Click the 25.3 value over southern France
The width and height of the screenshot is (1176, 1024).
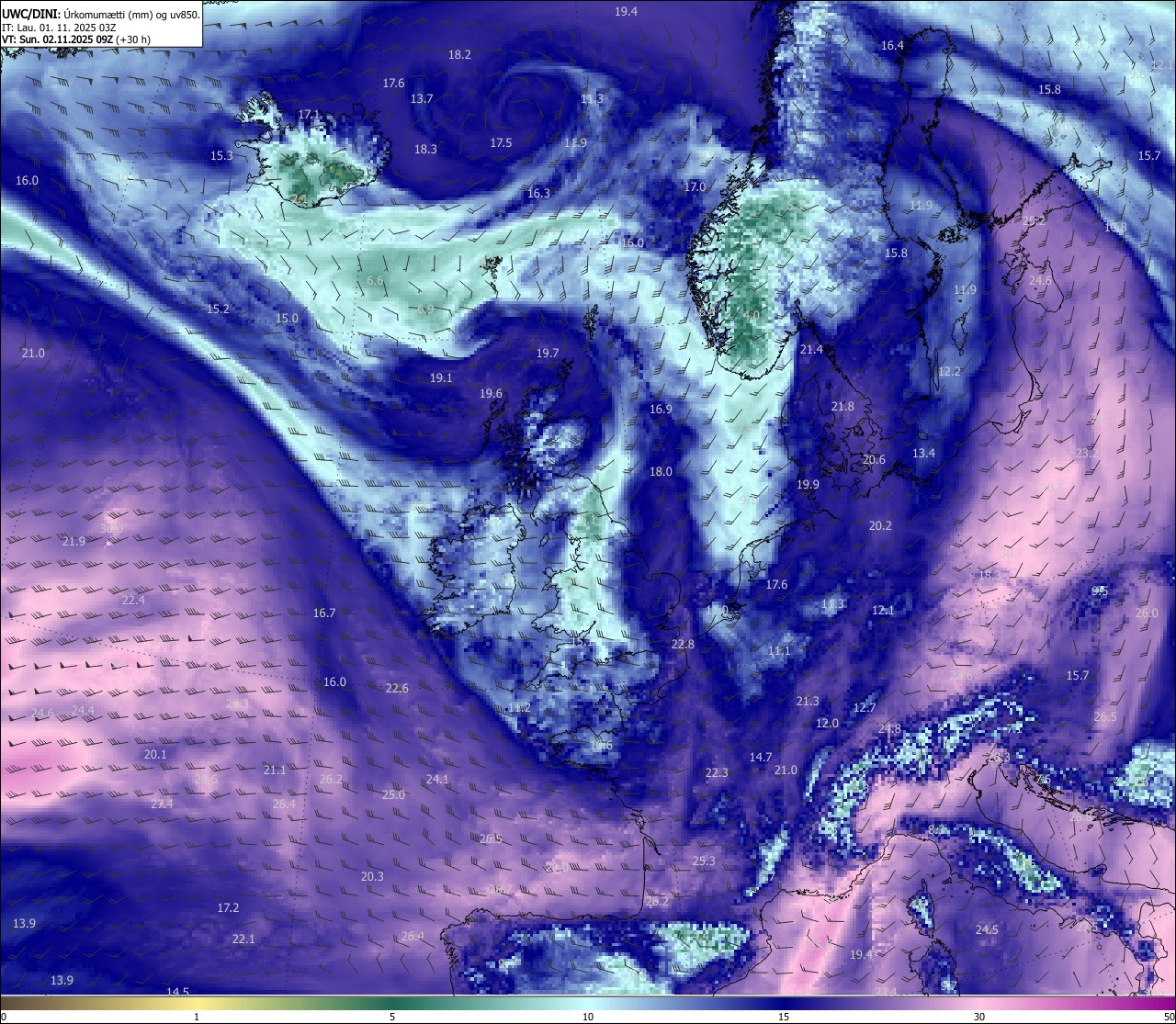tap(704, 861)
